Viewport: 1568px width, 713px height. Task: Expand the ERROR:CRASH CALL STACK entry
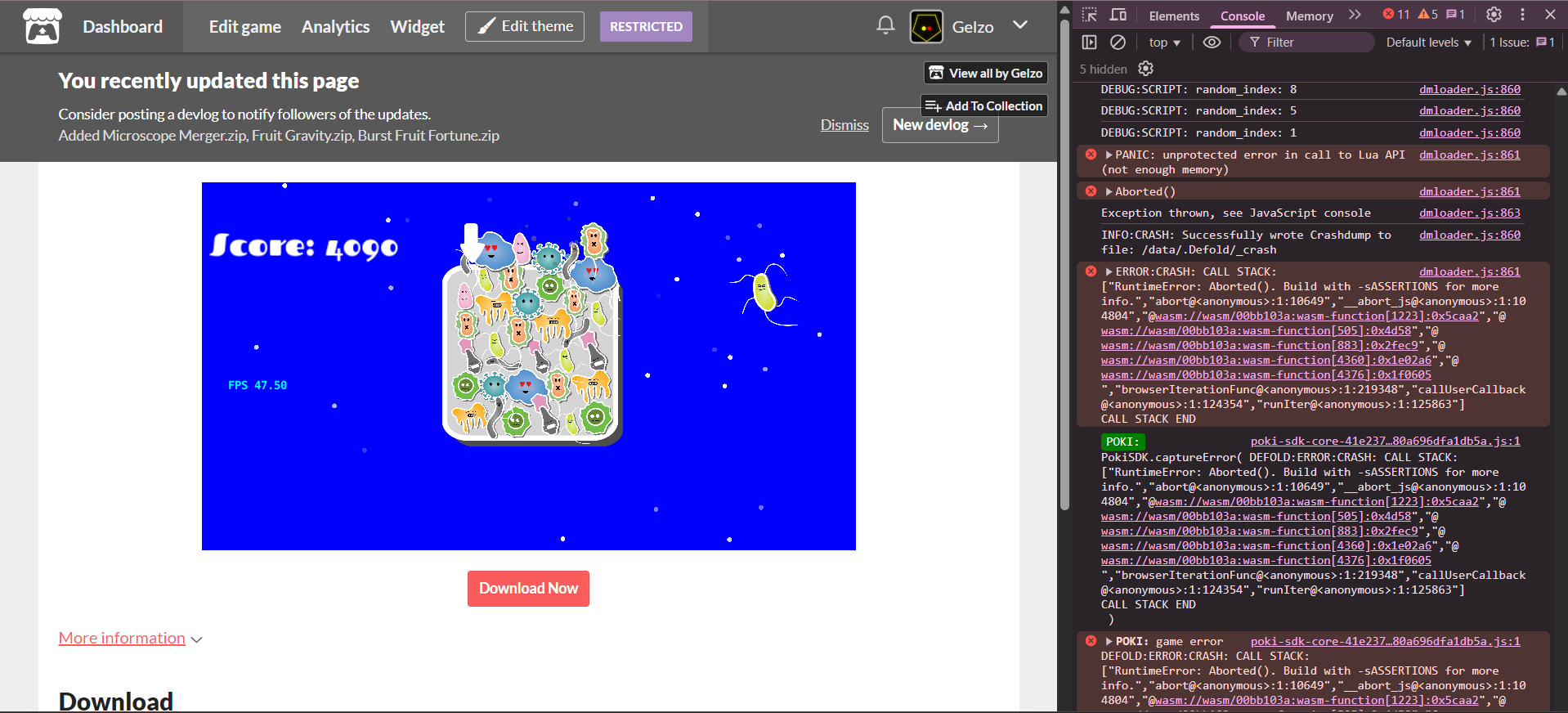[x=1109, y=271]
